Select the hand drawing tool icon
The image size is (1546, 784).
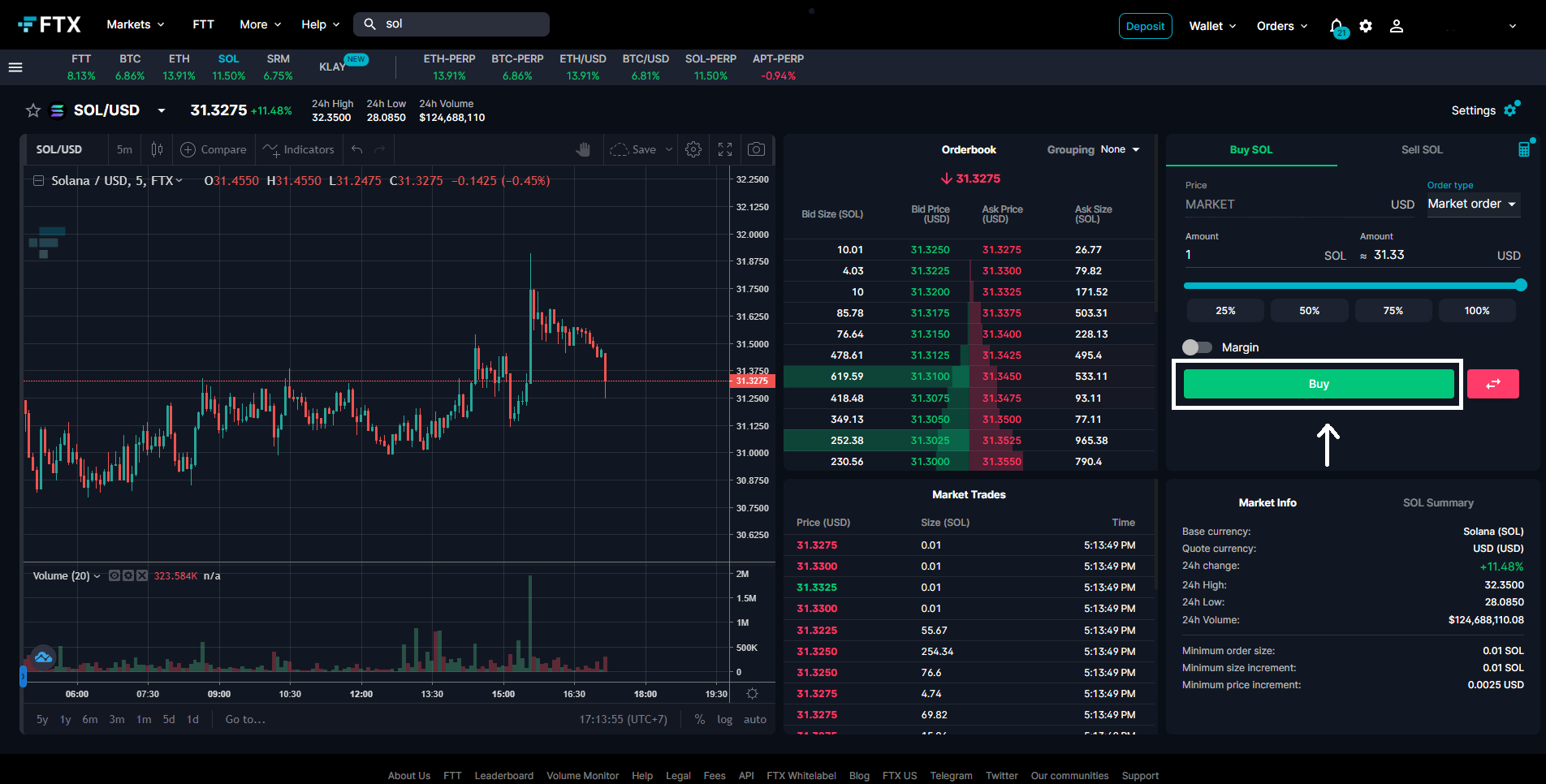(x=583, y=149)
